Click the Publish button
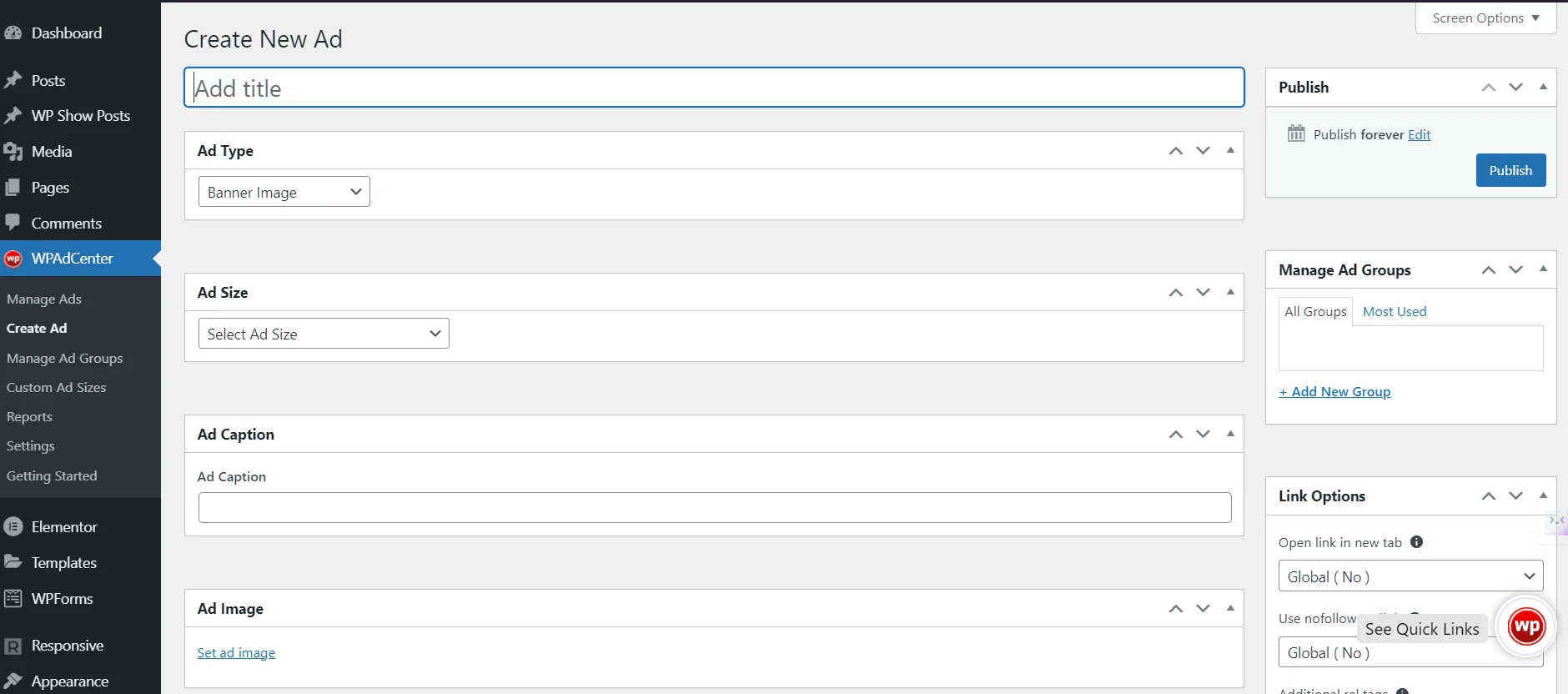 click(x=1510, y=169)
